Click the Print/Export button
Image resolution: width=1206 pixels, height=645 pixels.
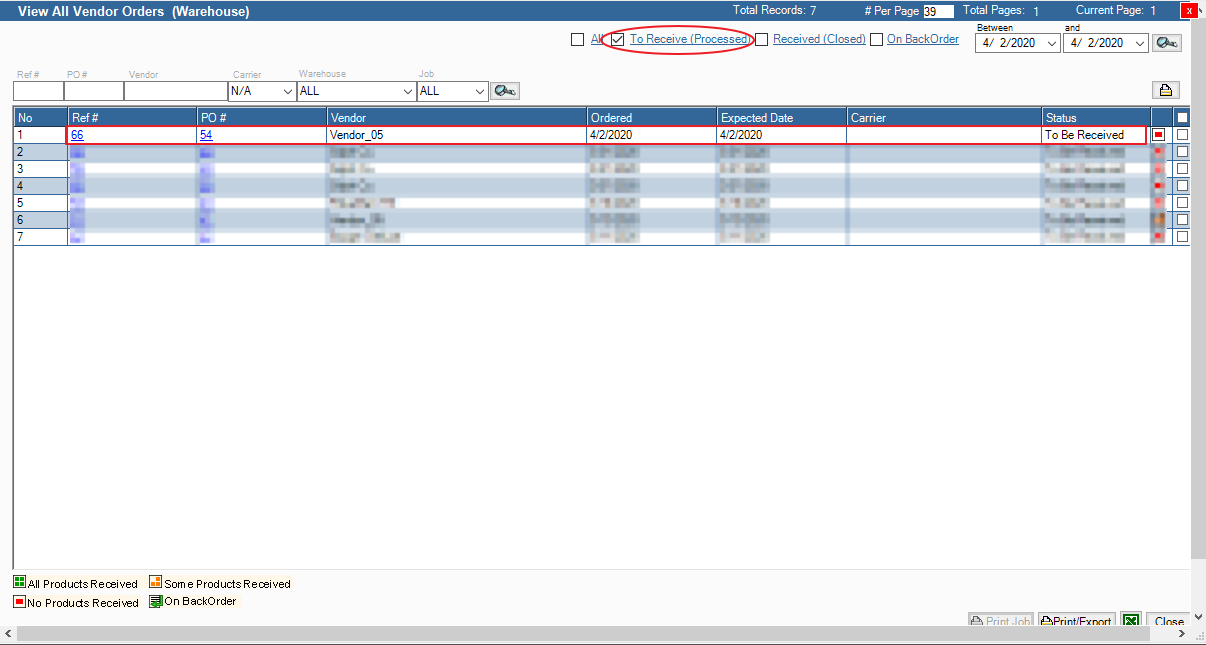(1076, 622)
